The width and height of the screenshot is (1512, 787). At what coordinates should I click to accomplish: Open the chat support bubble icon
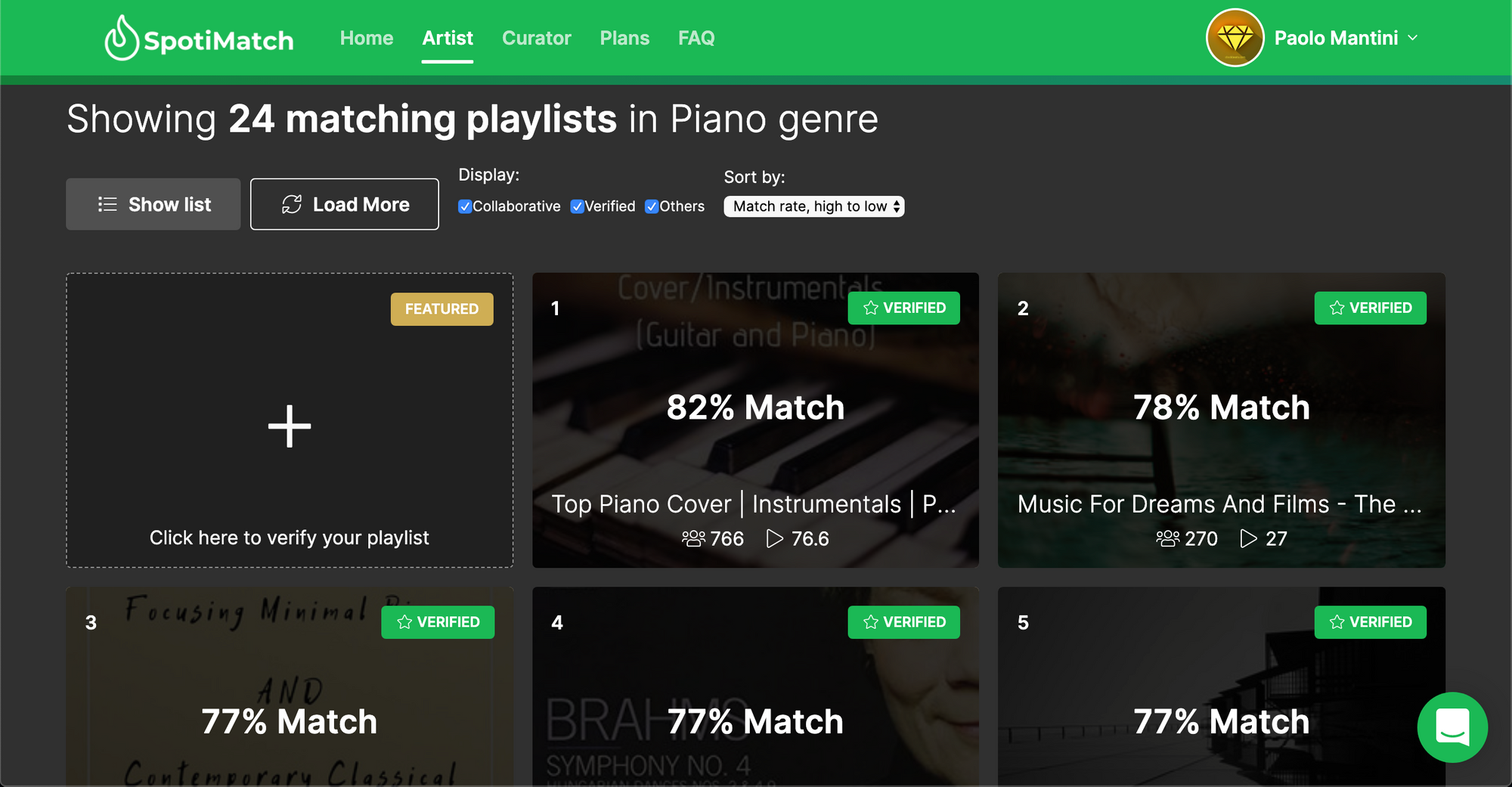click(x=1452, y=727)
